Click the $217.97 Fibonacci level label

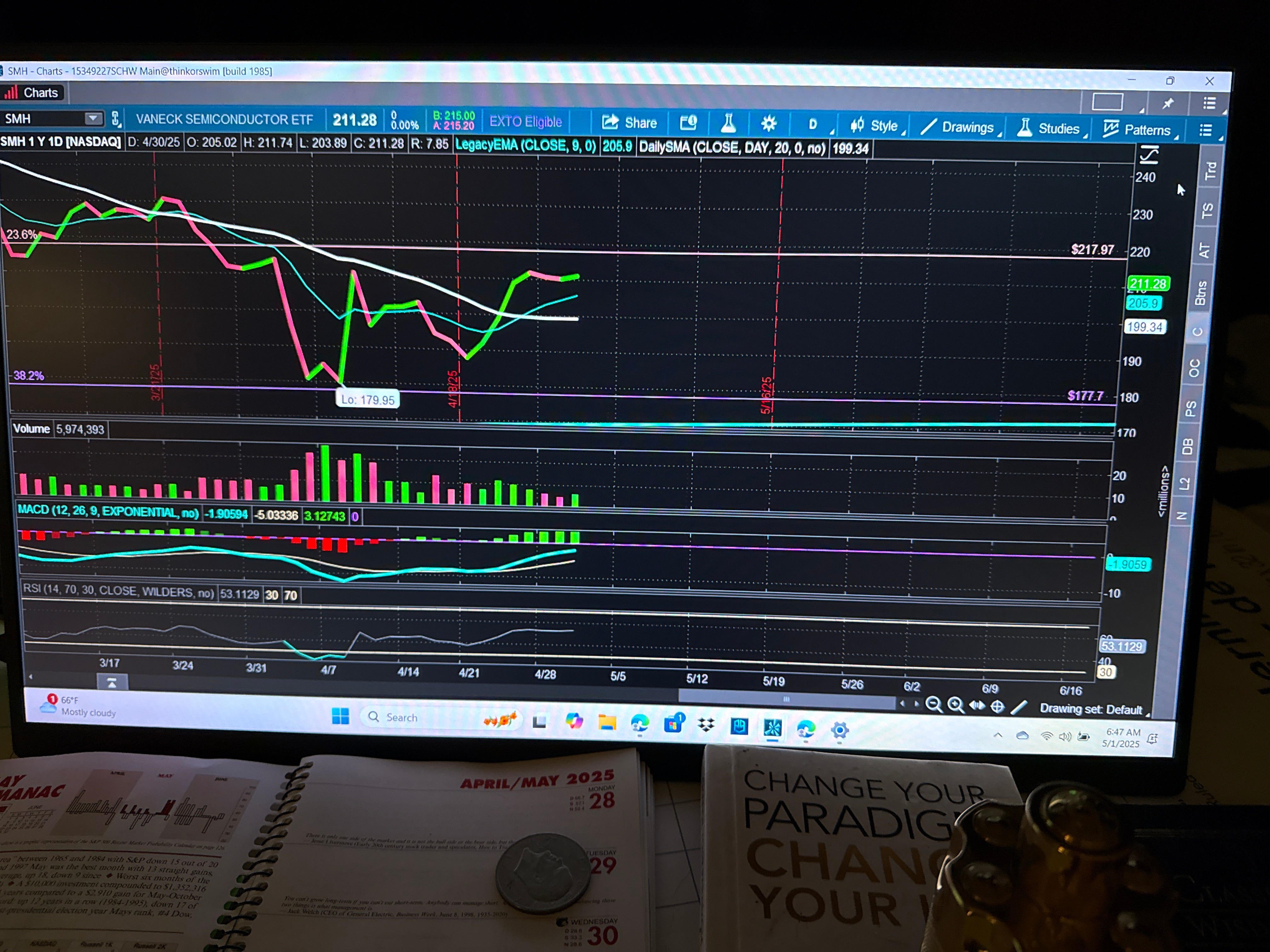click(x=1093, y=250)
